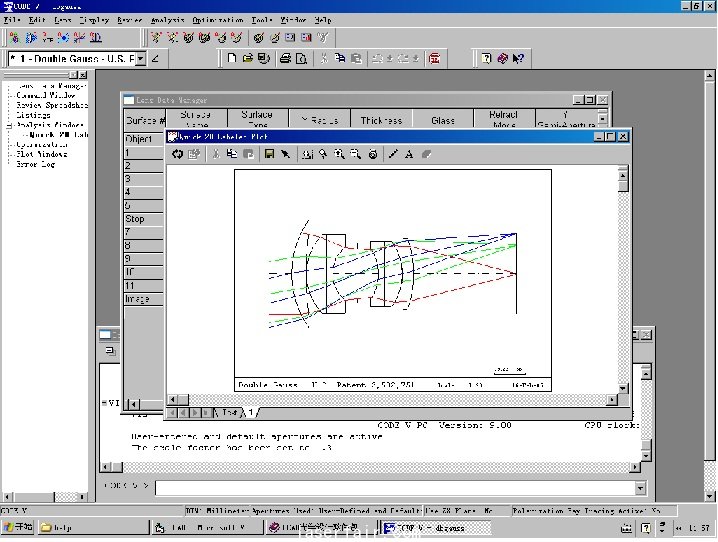Click the zoom-in magnifier in plot toolbar

[340, 154]
